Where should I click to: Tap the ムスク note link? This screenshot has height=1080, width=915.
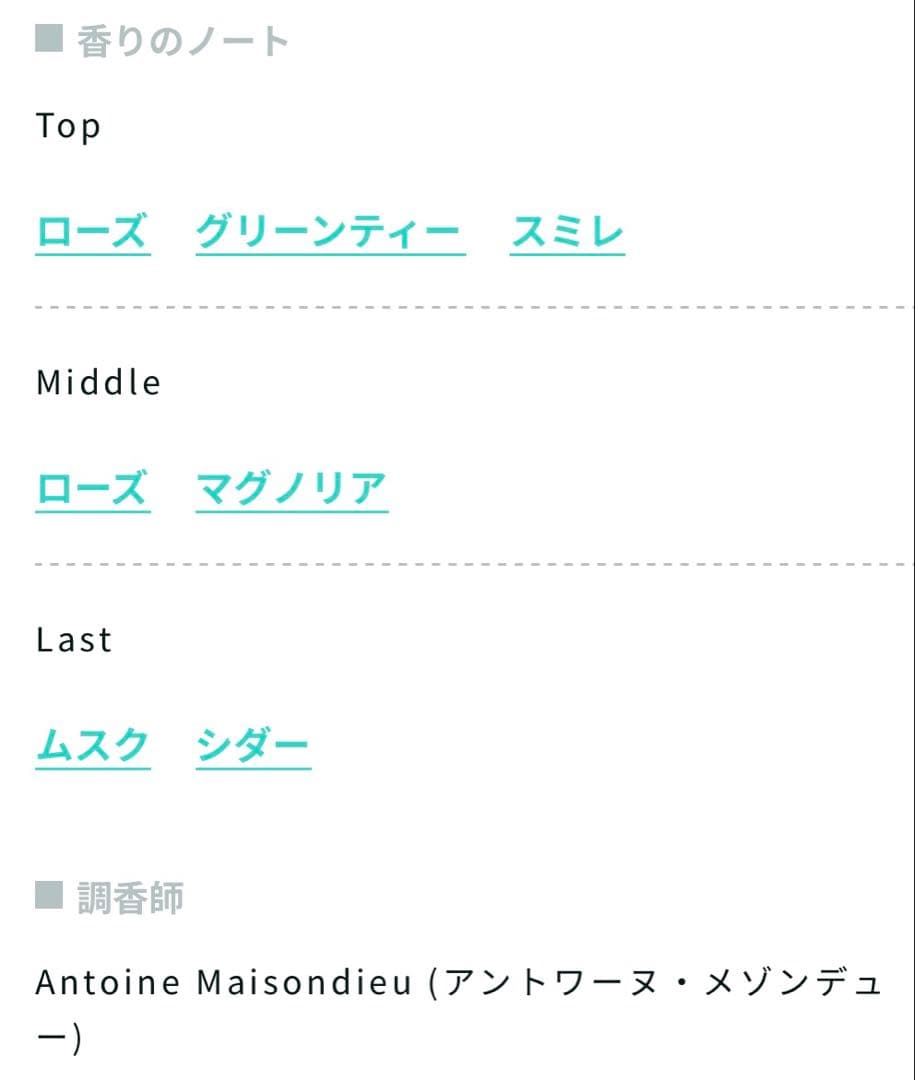coord(92,747)
